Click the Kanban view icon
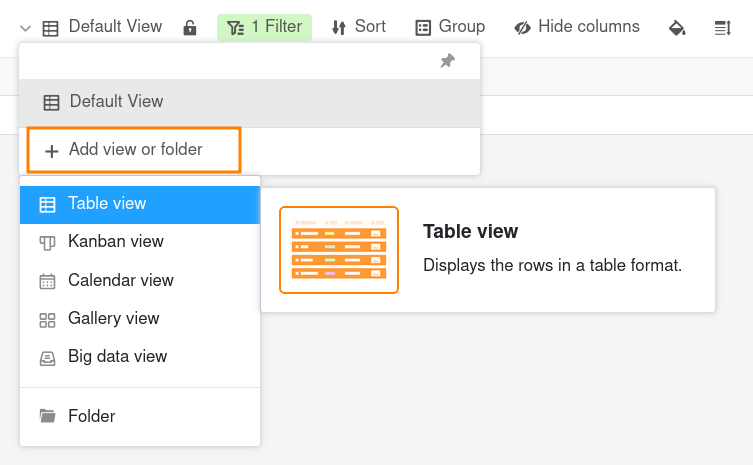 [47, 242]
